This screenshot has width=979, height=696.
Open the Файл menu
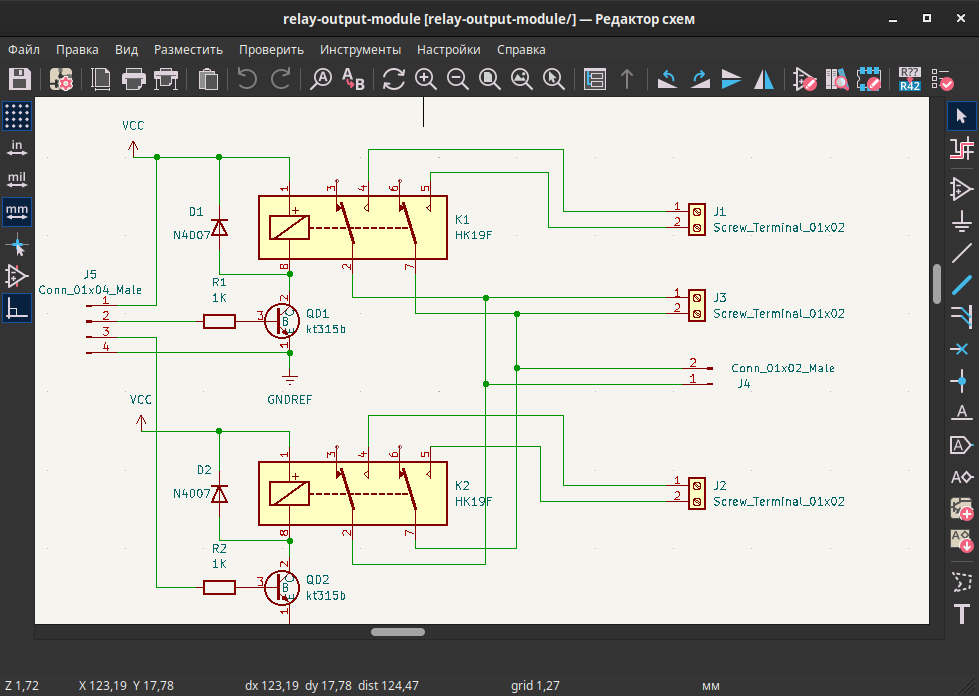(x=23, y=49)
